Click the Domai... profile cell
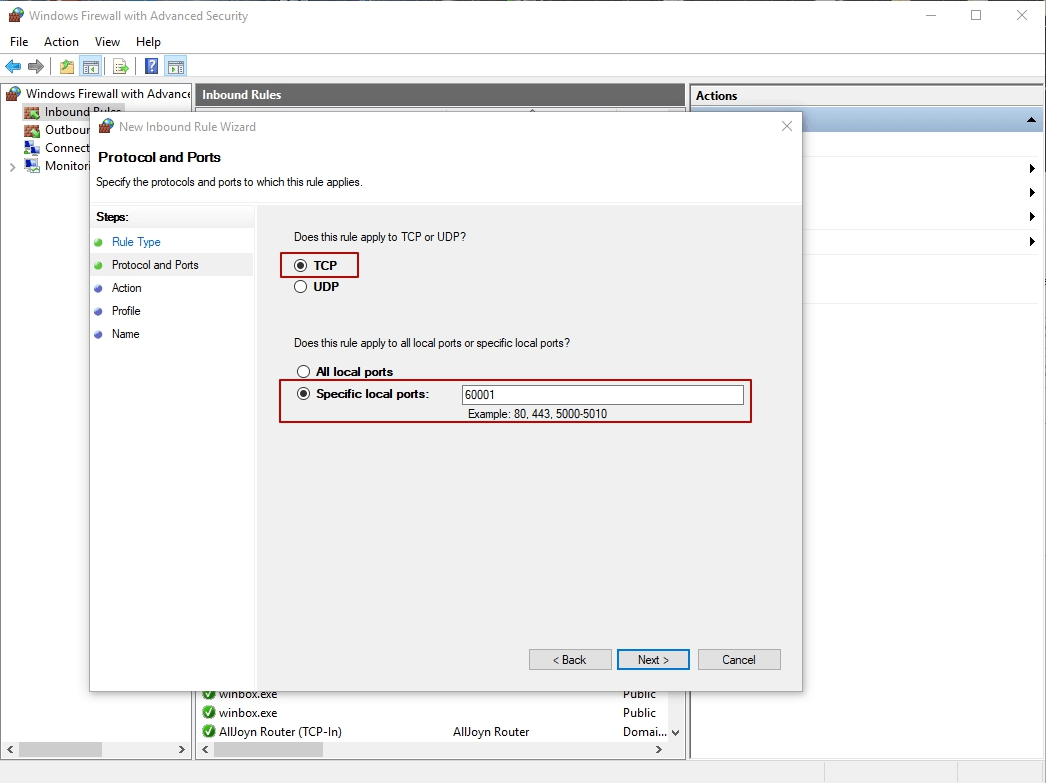This screenshot has height=783, width=1046. (644, 732)
